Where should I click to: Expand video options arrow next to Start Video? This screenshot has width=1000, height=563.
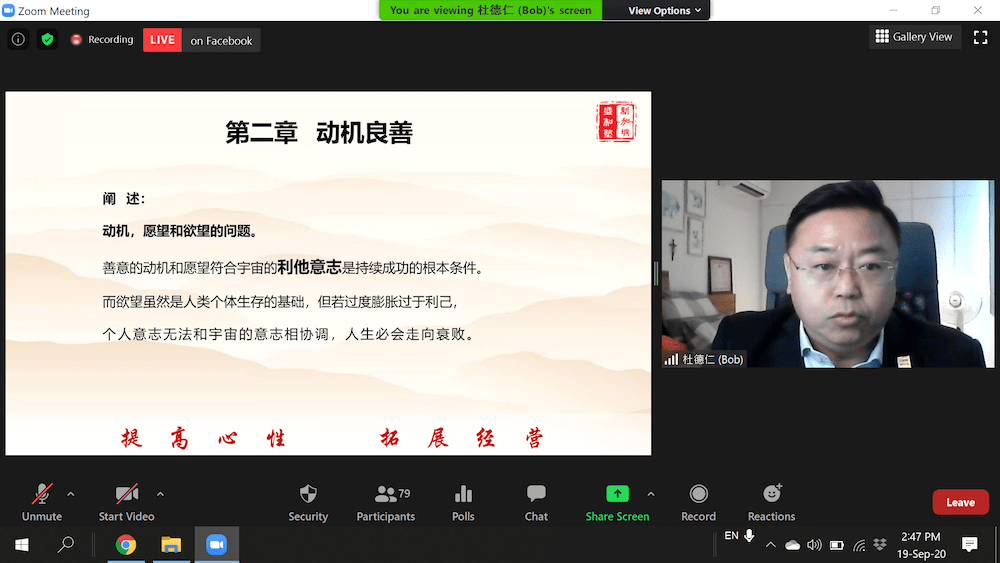point(160,494)
